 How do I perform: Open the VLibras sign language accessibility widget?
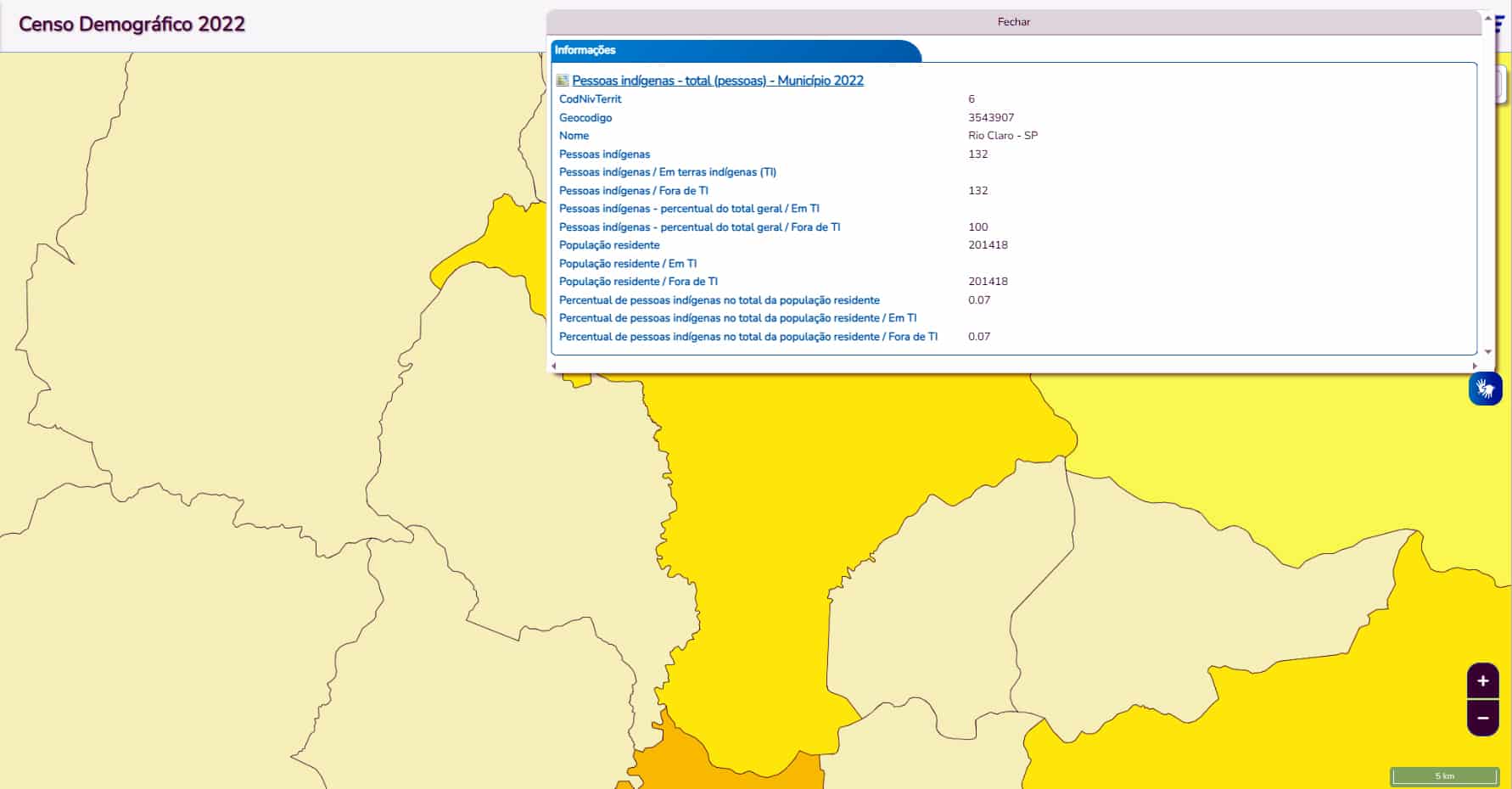[x=1485, y=389]
